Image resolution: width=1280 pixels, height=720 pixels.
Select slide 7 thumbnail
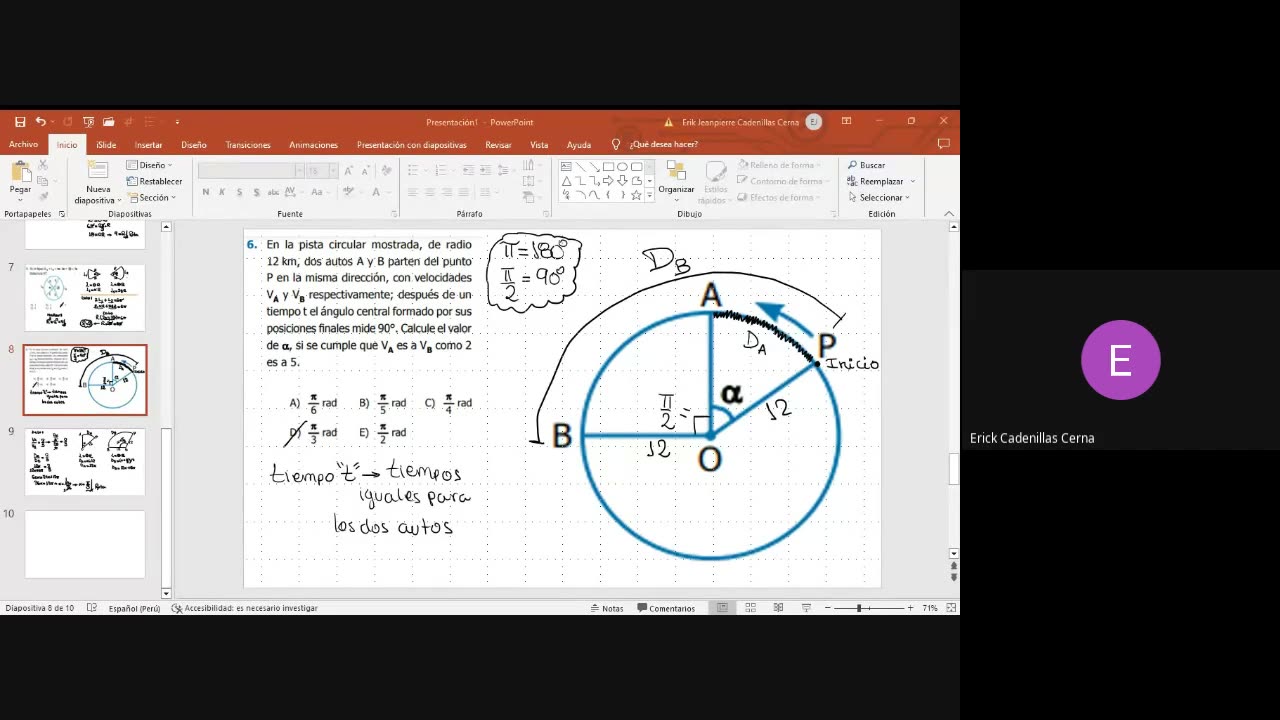pyautogui.click(x=85, y=297)
